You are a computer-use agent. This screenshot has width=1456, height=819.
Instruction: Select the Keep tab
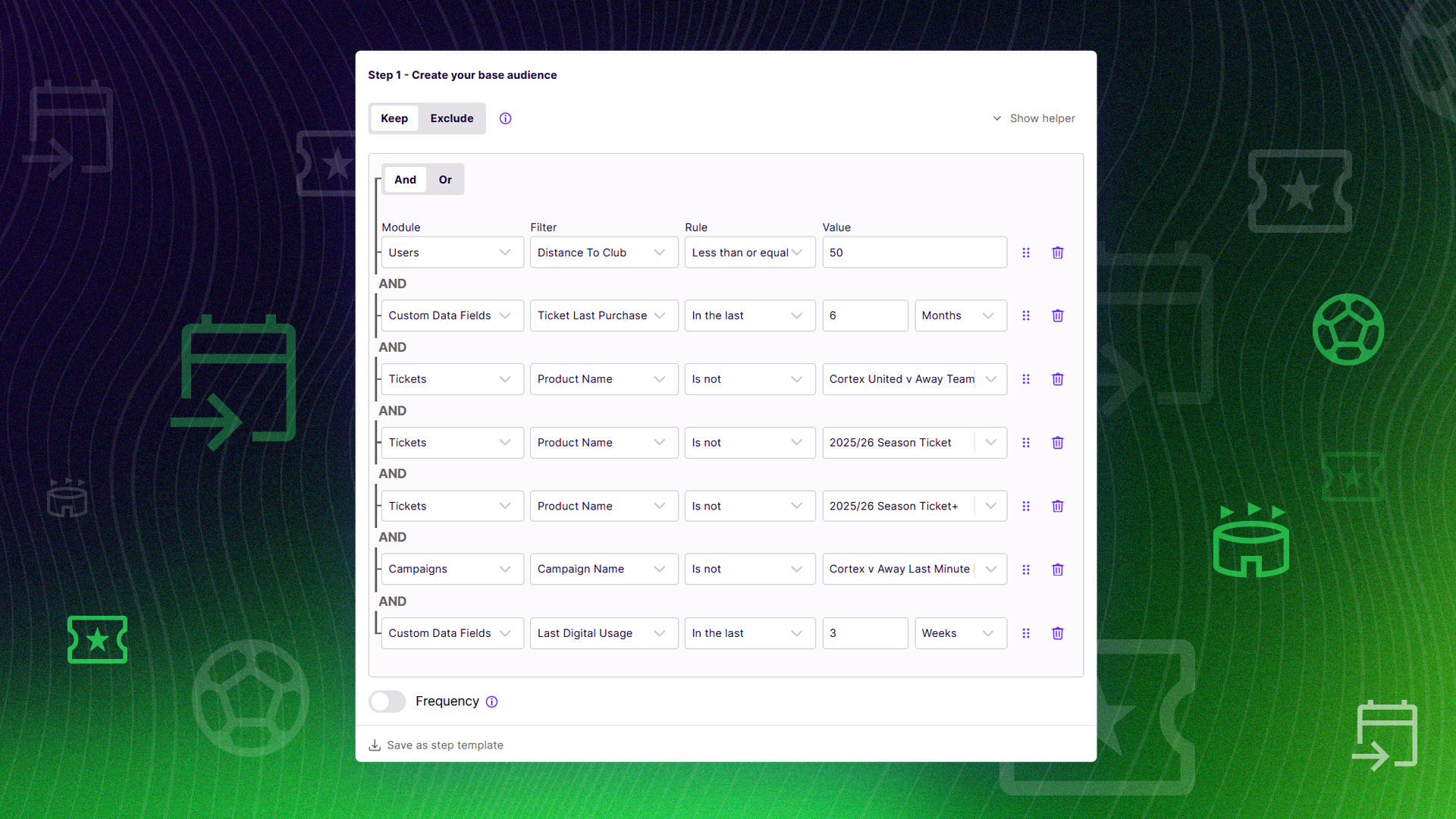coord(394,118)
